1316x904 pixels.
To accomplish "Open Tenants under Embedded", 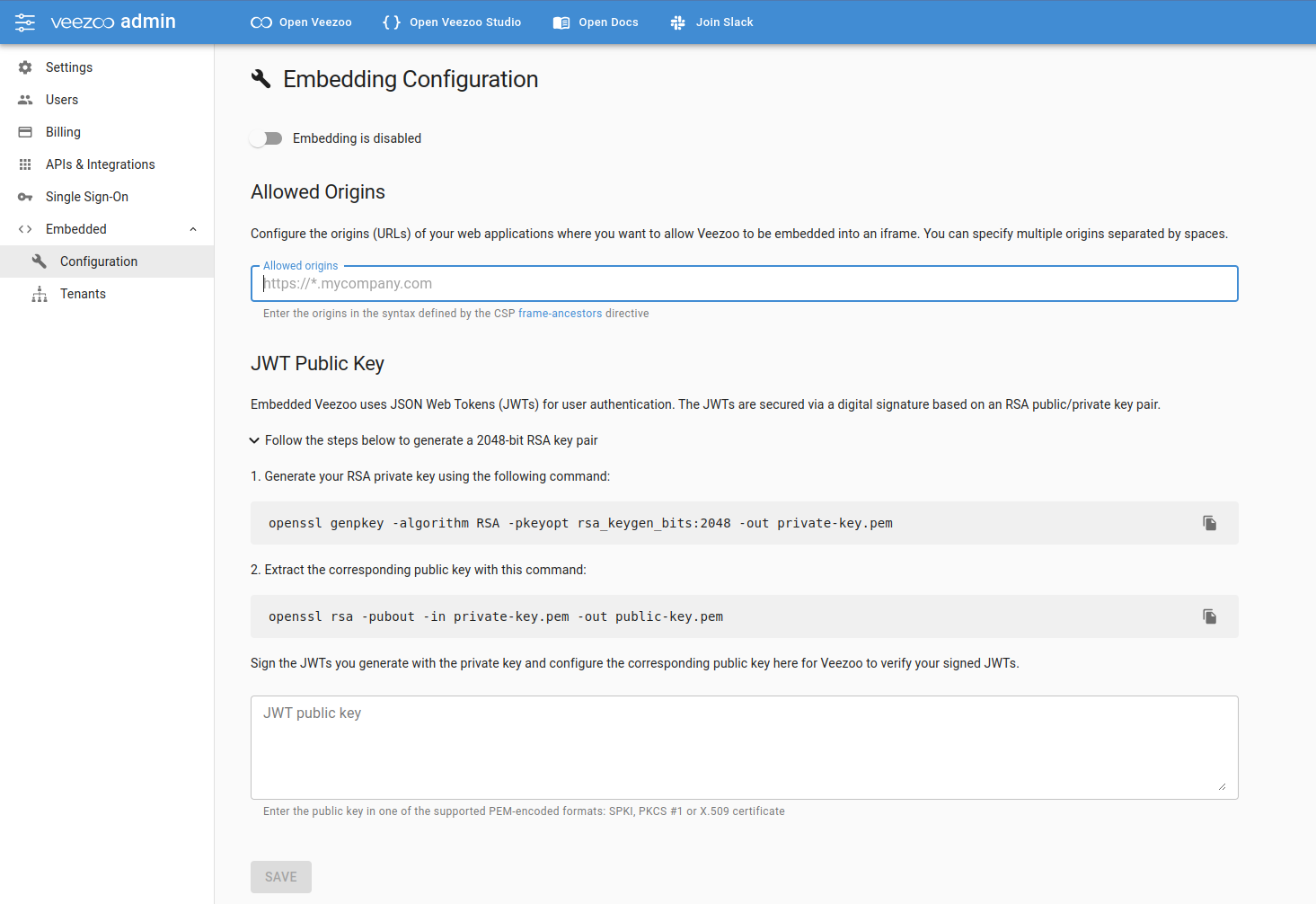I will coord(107,294).
